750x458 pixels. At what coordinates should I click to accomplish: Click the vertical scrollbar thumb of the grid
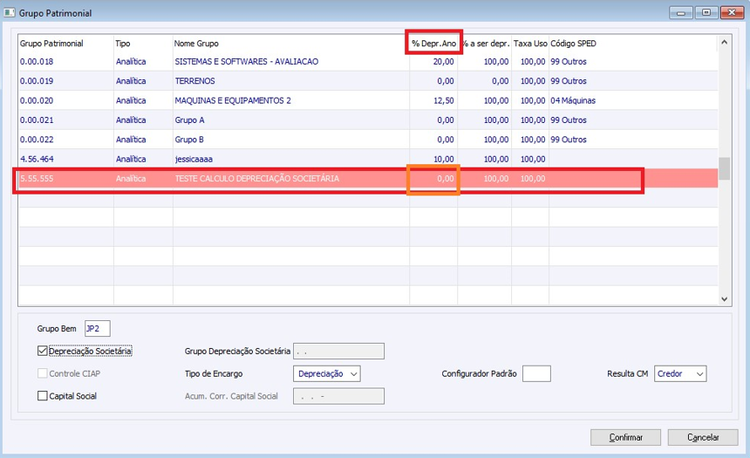[724, 169]
